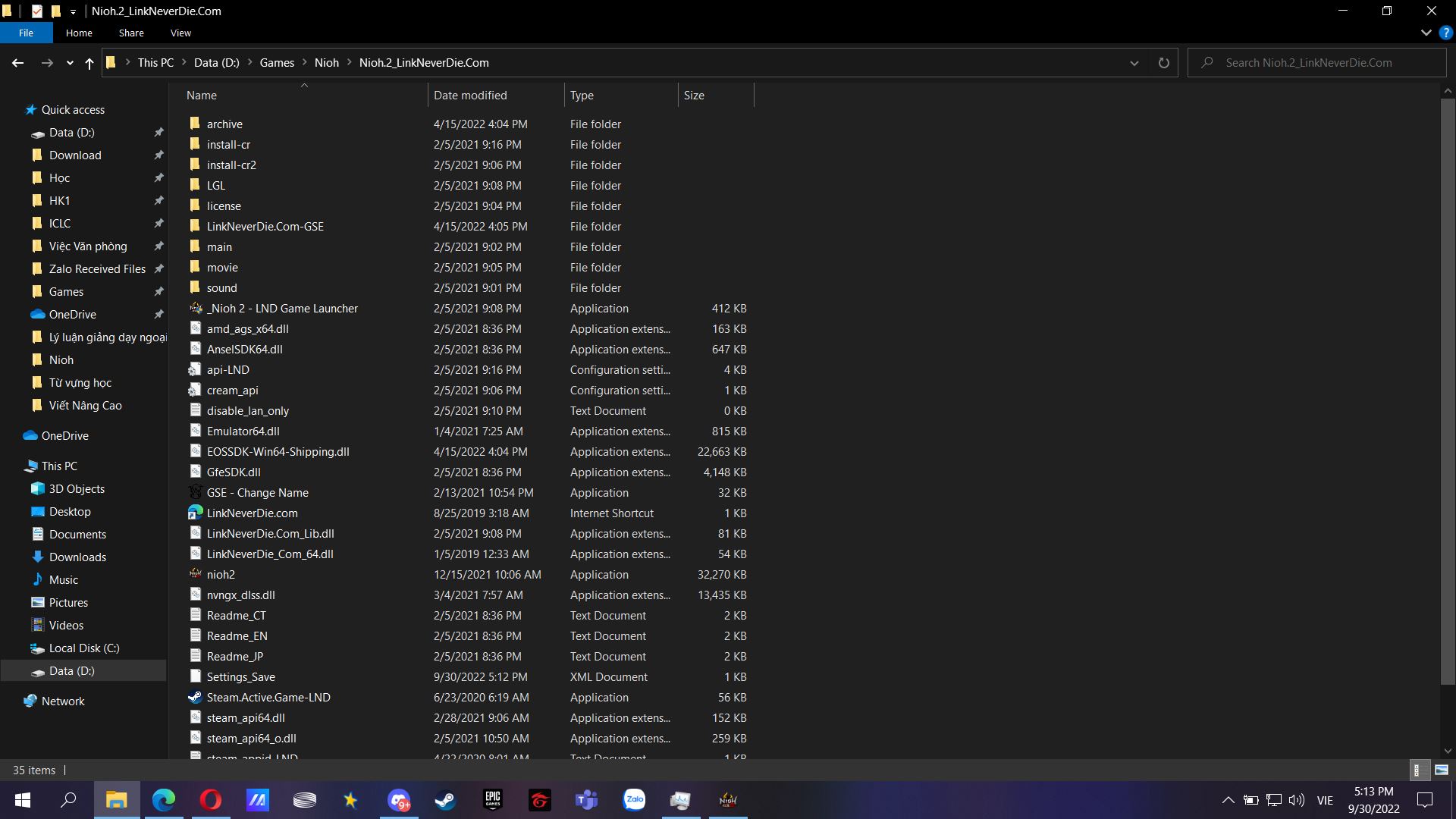Select the nioh2 application icon
1456x819 pixels.
(x=195, y=574)
